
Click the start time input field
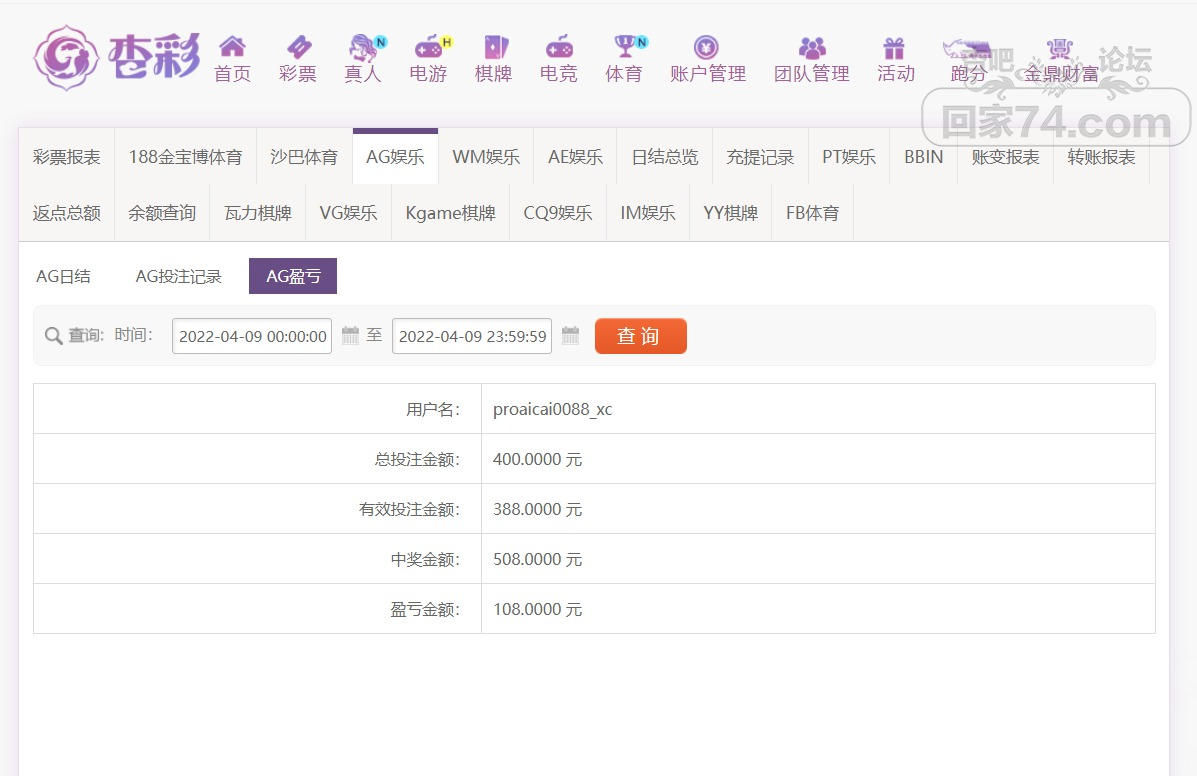coord(252,336)
